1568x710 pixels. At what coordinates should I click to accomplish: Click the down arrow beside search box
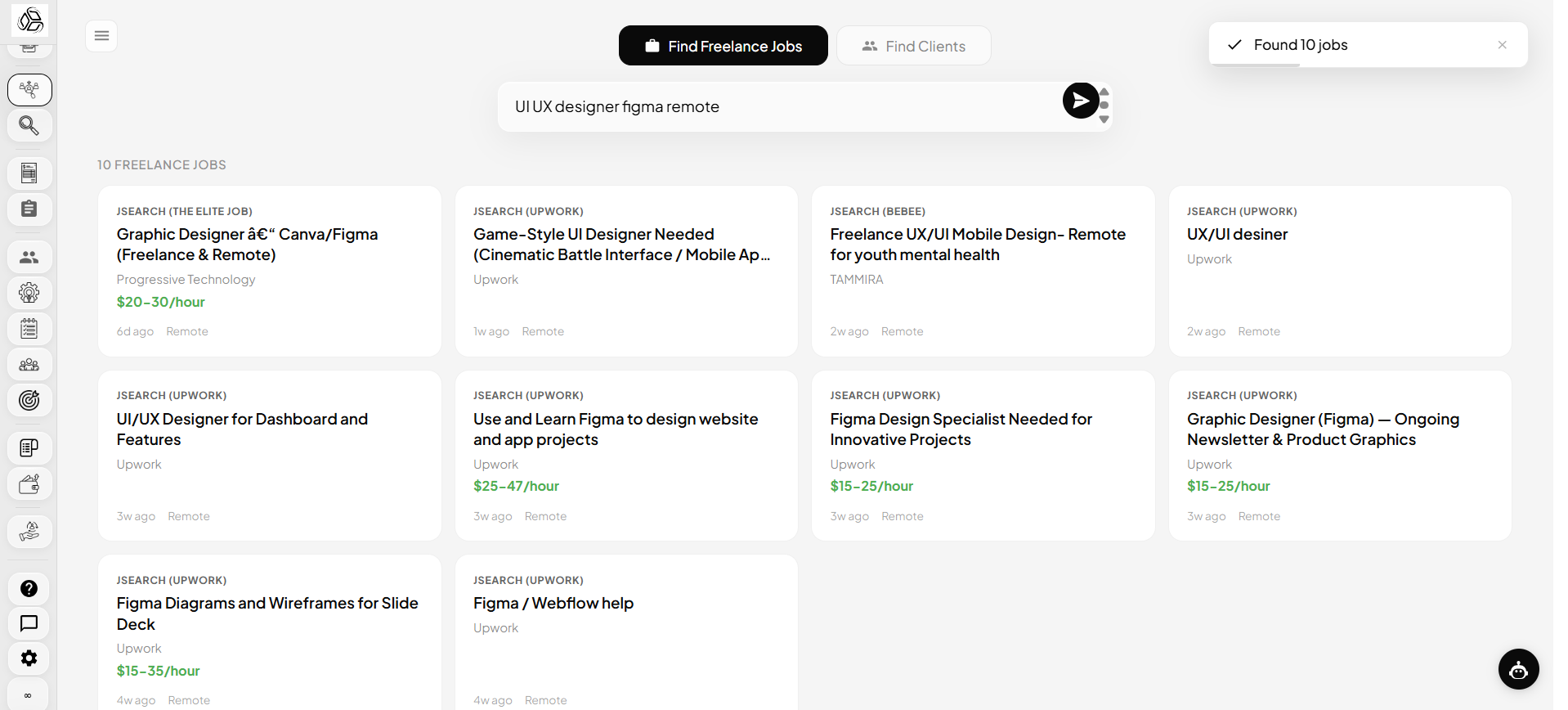1104,119
